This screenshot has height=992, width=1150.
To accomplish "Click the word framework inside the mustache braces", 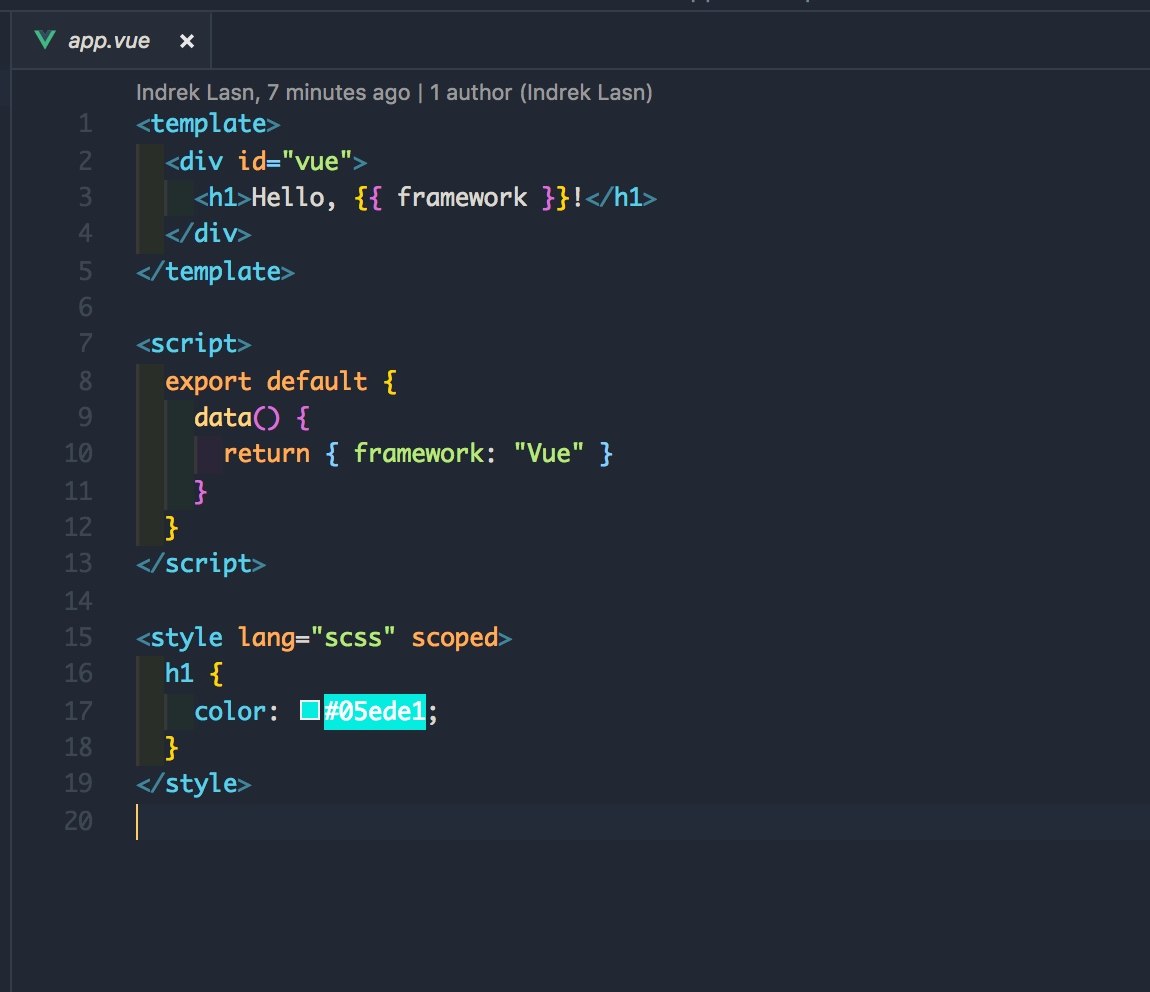I will (462, 197).
